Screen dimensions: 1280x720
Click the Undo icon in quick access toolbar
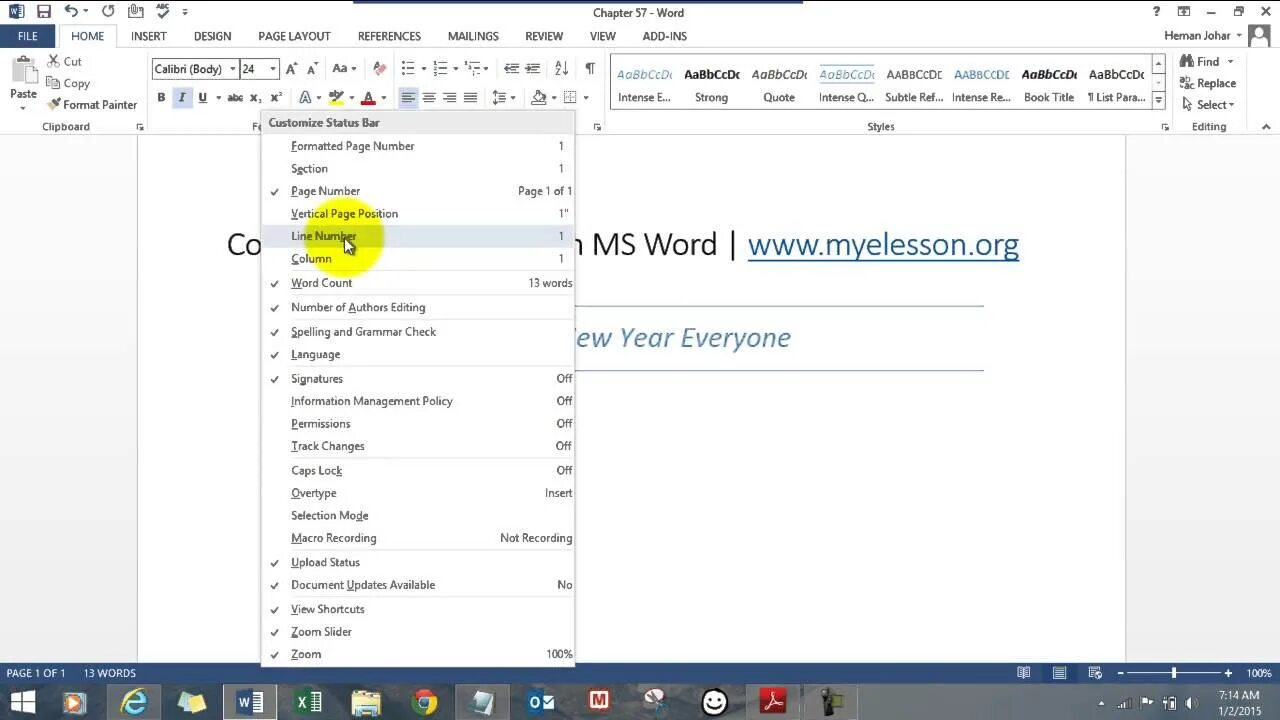tap(71, 12)
